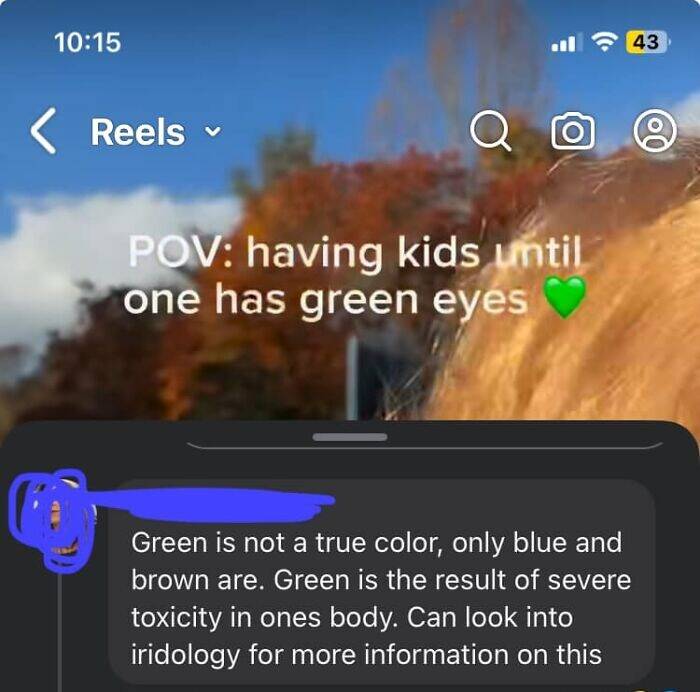Tap the 10:15 clock in status bar
The width and height of the screenshot is (700, 692).
pos(88,42)
